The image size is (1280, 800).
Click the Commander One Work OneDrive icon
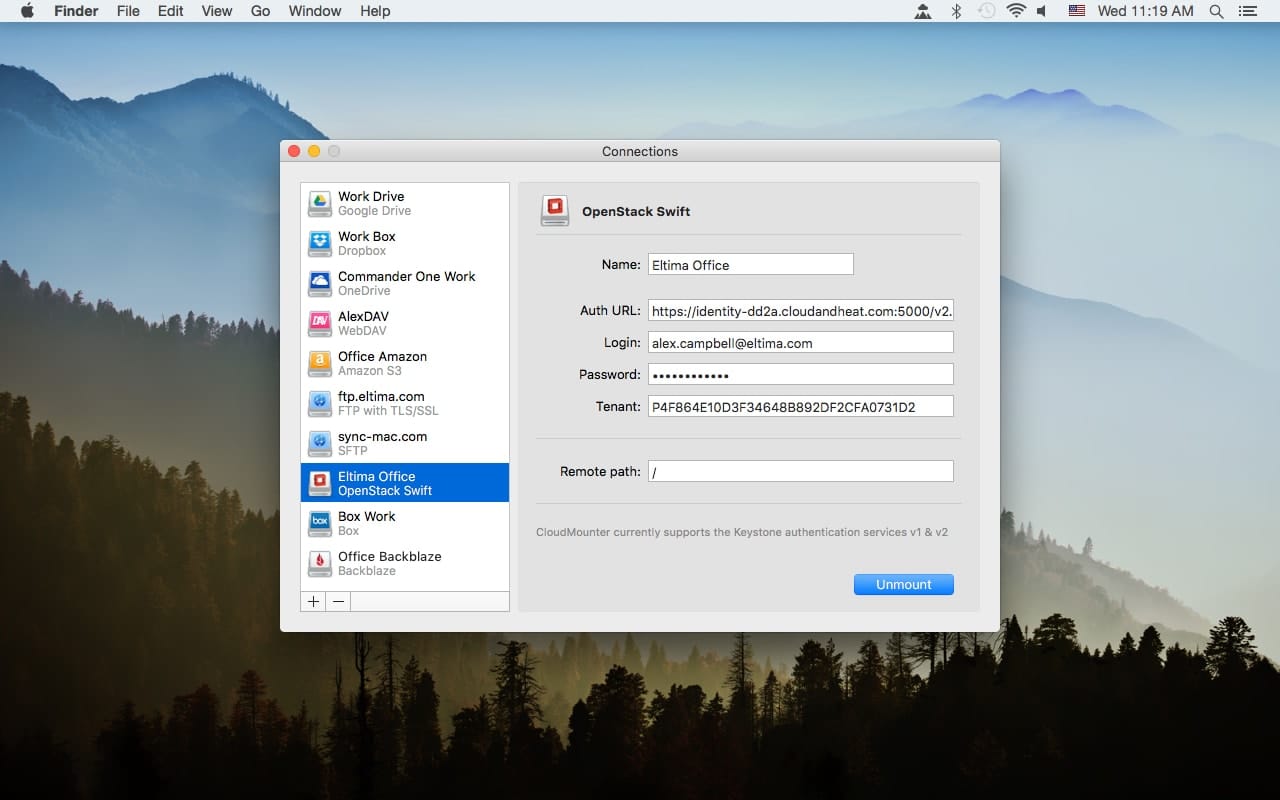point(319,283)
